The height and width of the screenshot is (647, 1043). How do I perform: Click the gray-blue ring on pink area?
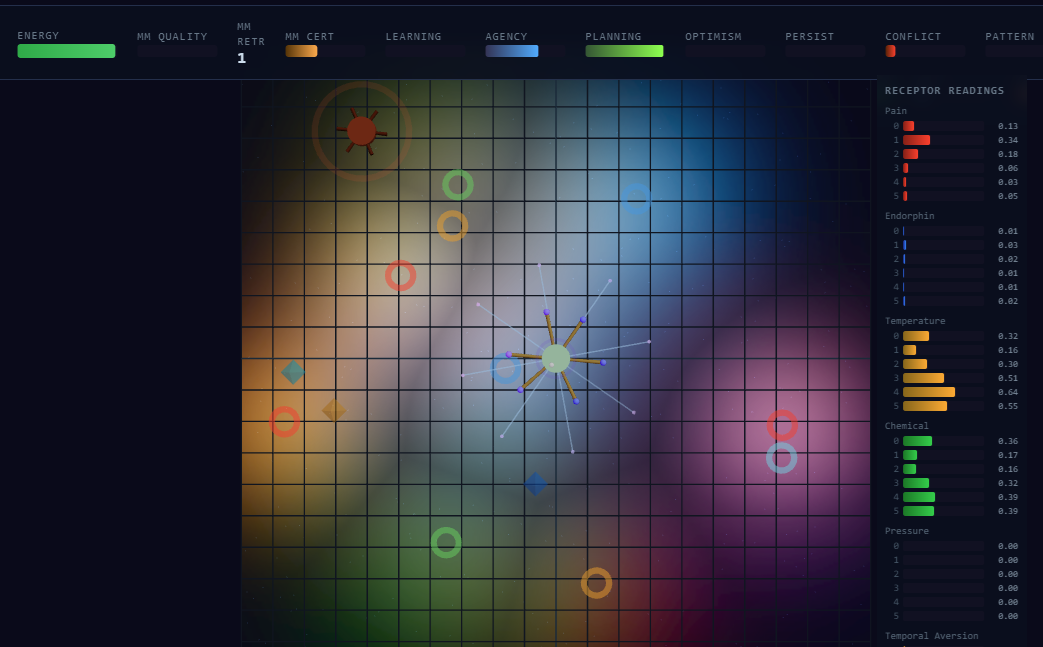[782, 458]
